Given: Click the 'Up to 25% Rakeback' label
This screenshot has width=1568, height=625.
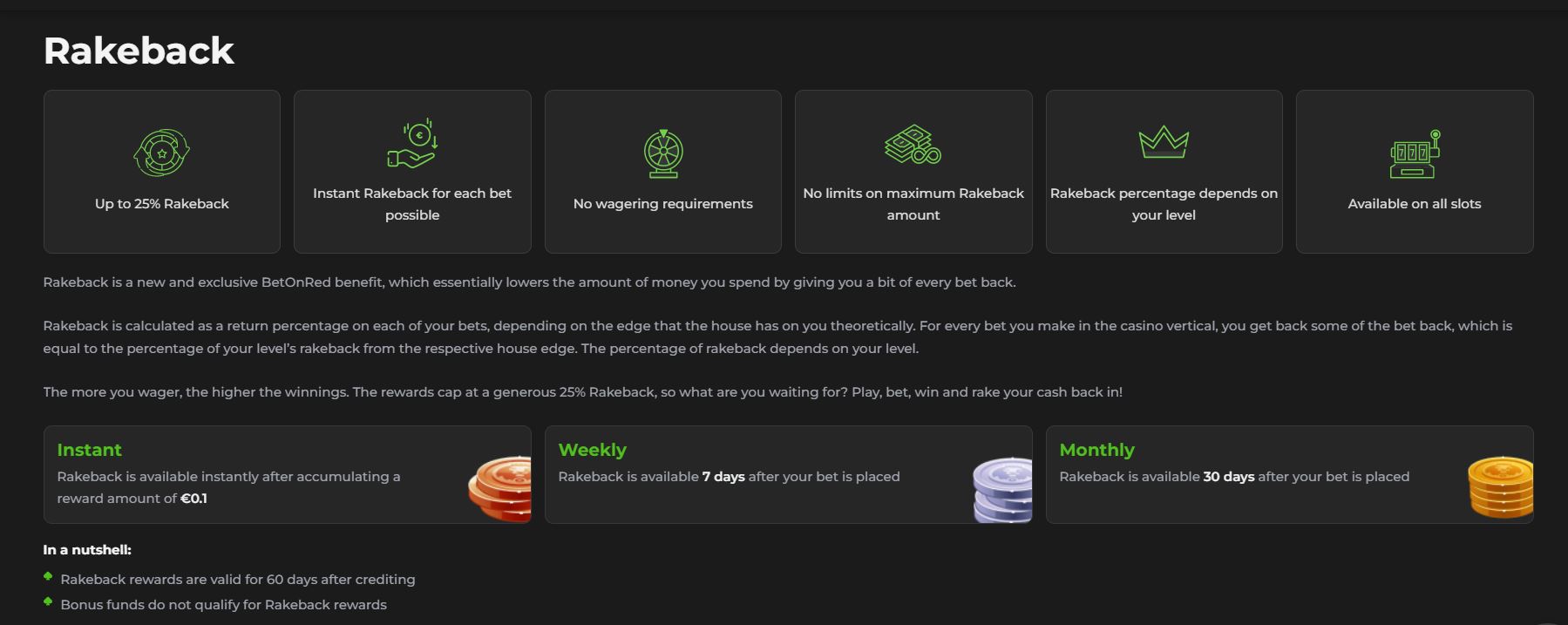Looking at the screenshot, I should coord(162,204).
